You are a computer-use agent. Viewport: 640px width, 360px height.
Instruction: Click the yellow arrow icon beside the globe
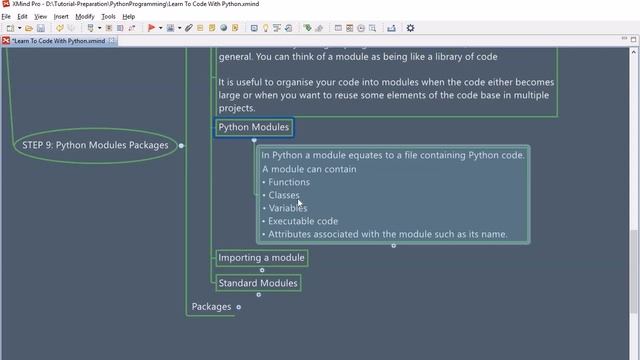[235, 28]
